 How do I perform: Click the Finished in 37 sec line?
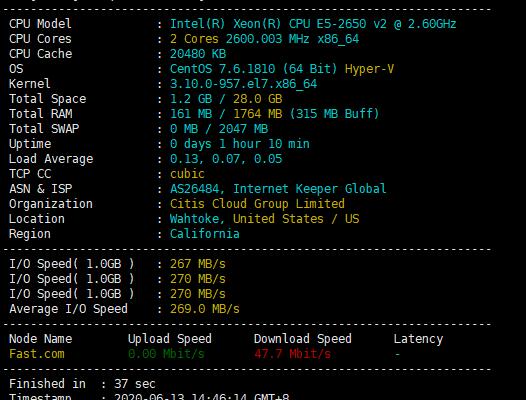tap(82, 384)
